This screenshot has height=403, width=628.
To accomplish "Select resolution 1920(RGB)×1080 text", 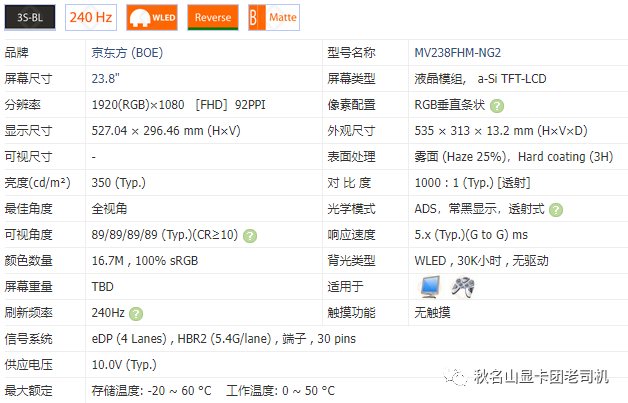I will pyautogui.click(x=138, y=105).
